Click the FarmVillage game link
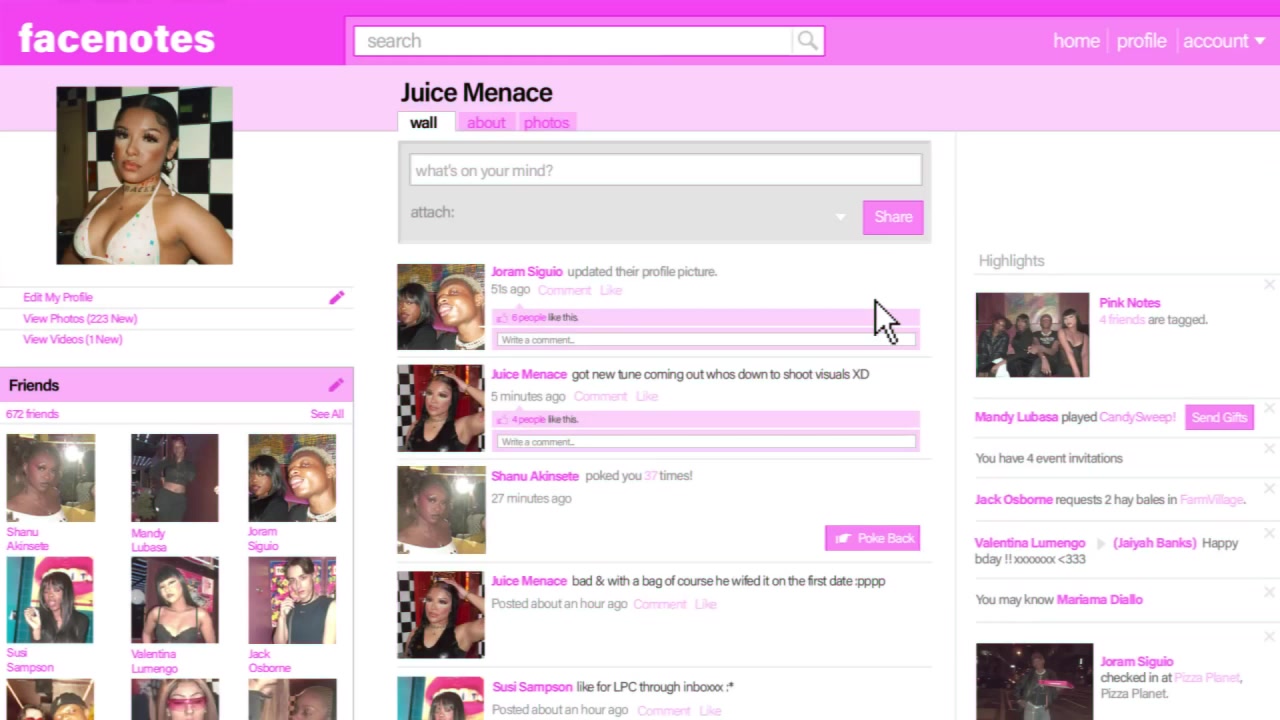This screenshot has width=1280, height=720. pos(1213,499)
